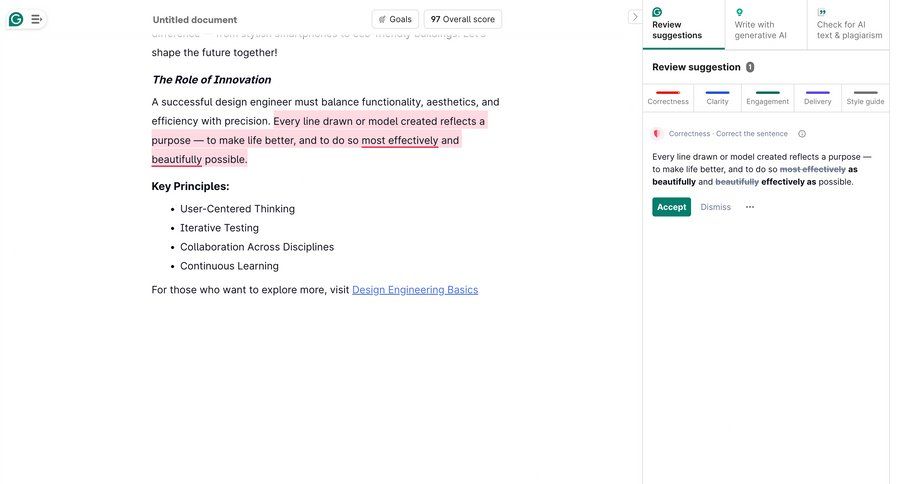Open the Goals settings button
The height and width of the screenshot is (484, 900).
395,19
